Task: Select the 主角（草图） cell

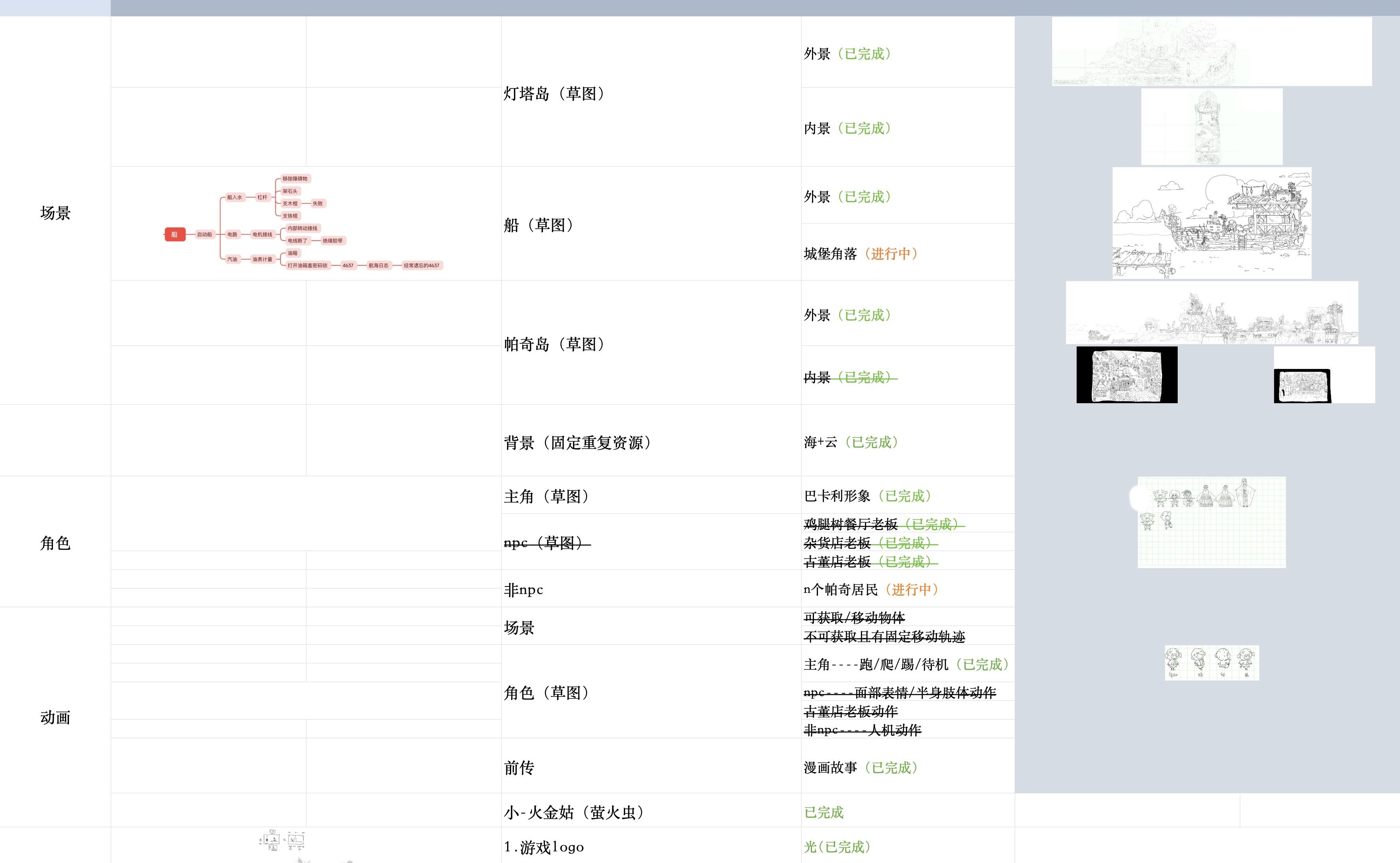Action: 651,495
